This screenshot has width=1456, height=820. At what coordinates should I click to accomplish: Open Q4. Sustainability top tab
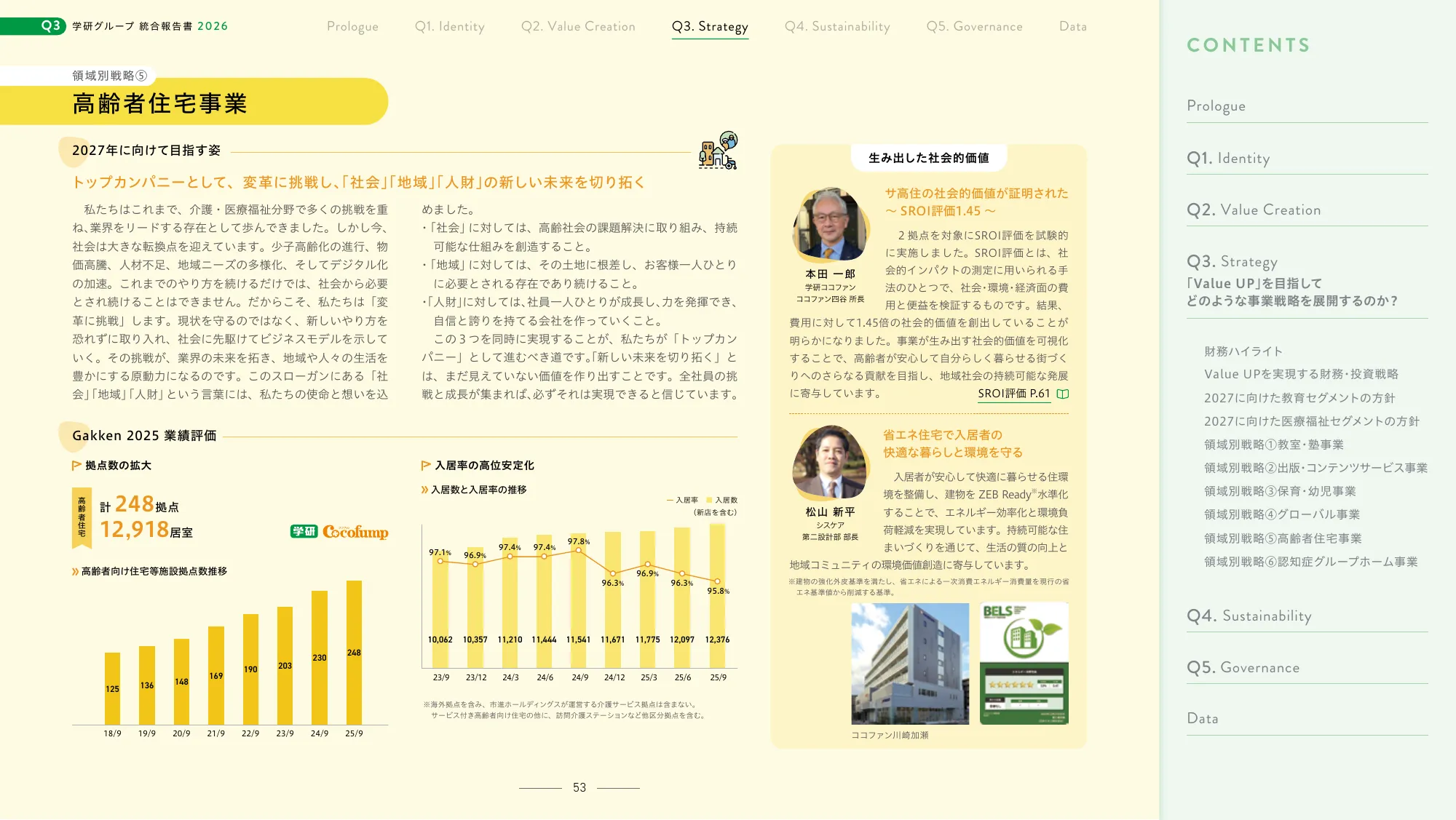click(x=837, y=26)
